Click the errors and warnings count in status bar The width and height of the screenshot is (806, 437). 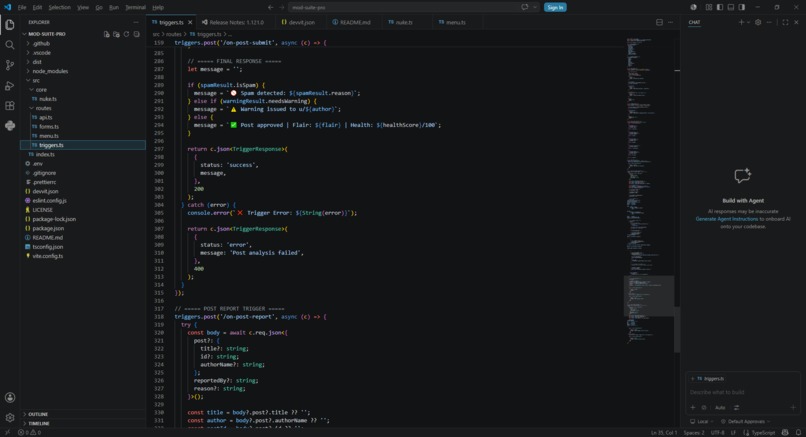pyautogui.click(x=29, y=432)
